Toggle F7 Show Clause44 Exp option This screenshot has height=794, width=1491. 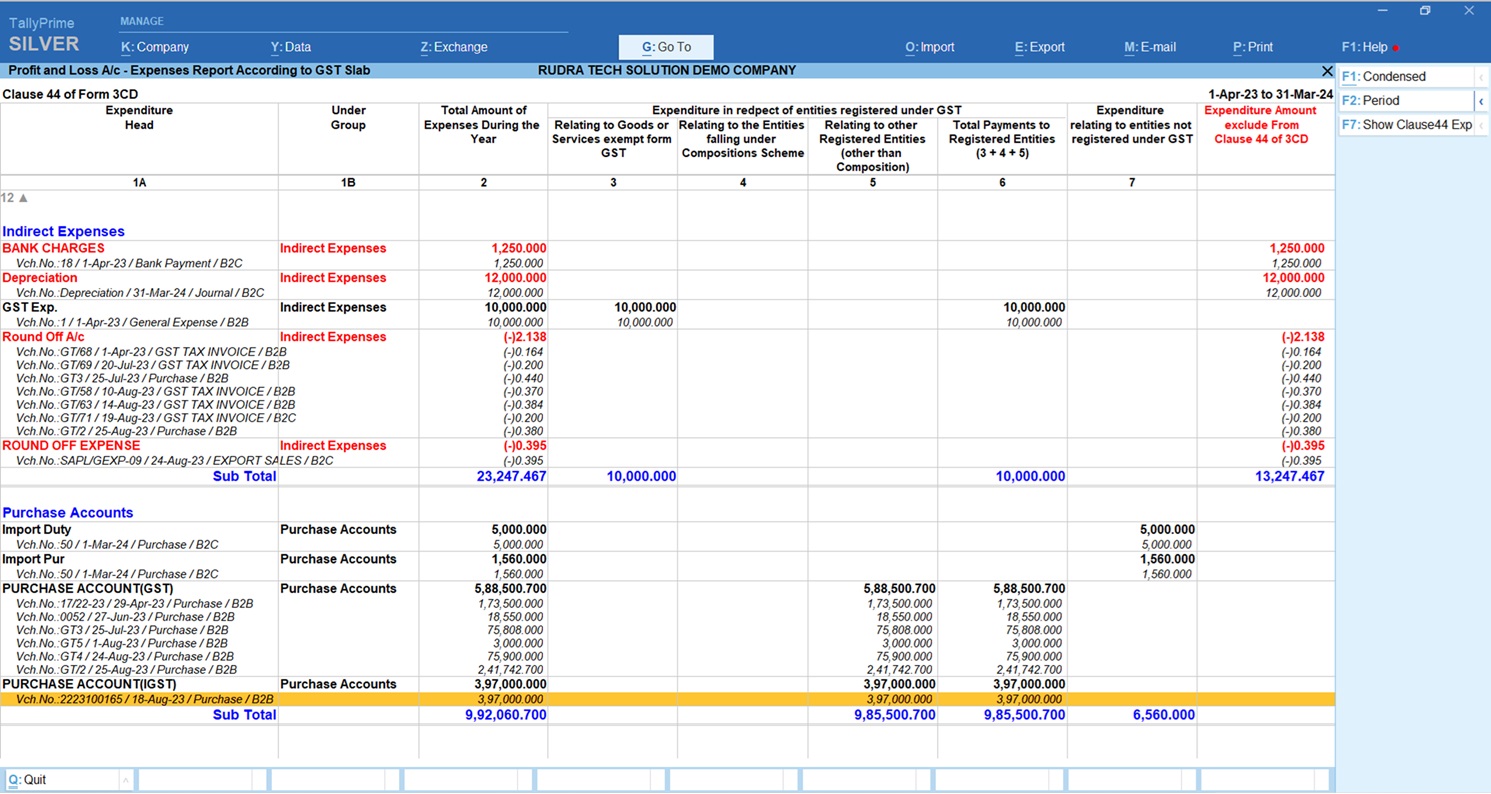pos(1406,125)
